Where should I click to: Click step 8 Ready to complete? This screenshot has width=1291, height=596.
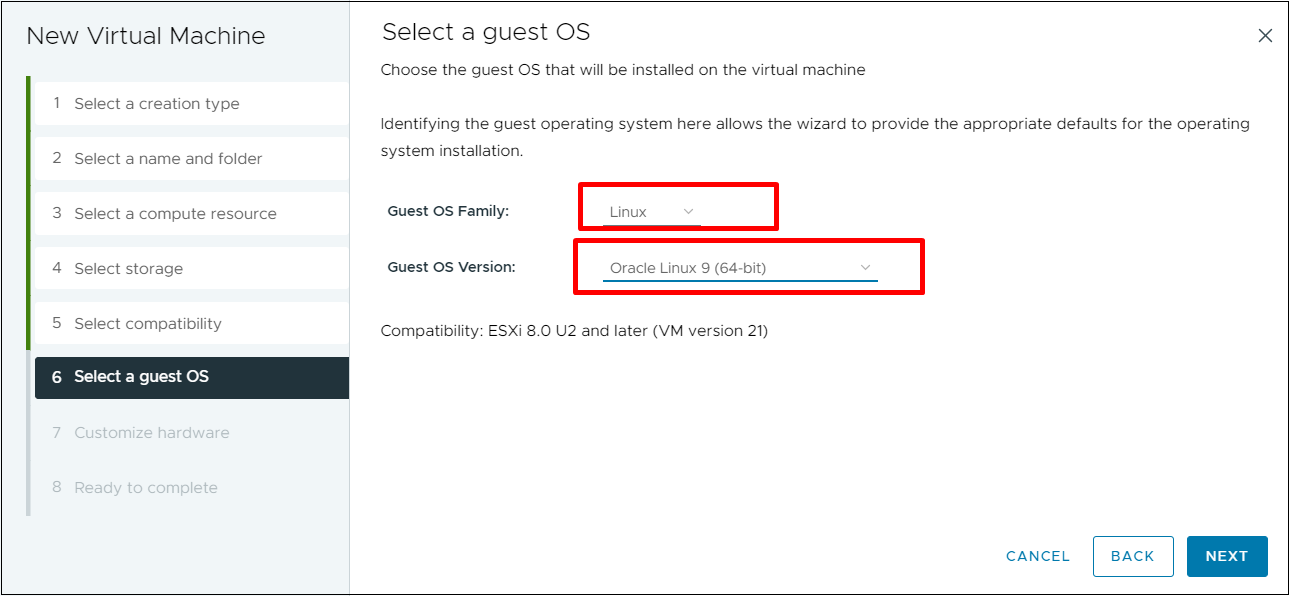pos(146,488)
